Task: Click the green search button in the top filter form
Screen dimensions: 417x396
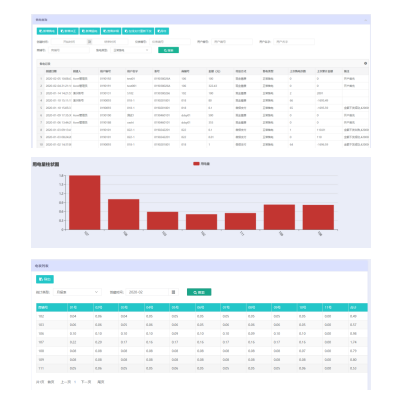Action: tap(168, 50)
